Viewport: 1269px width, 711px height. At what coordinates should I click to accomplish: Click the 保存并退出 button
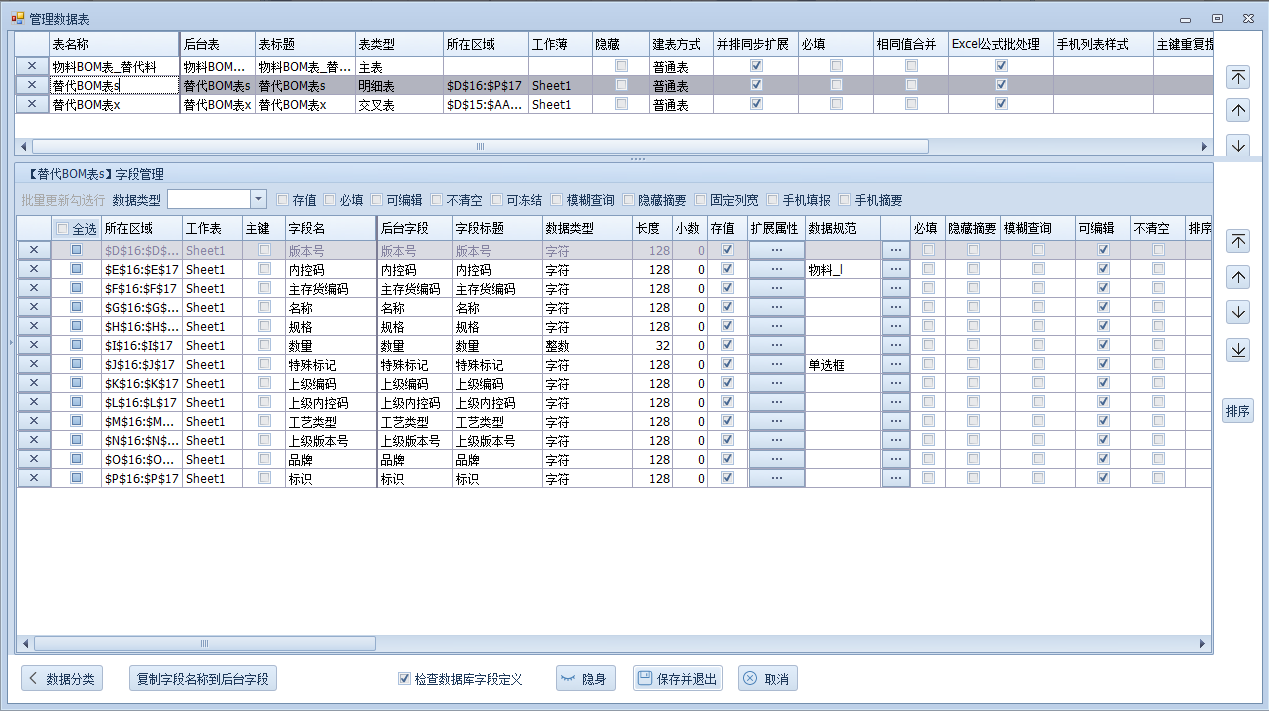(x=677, y=679)
